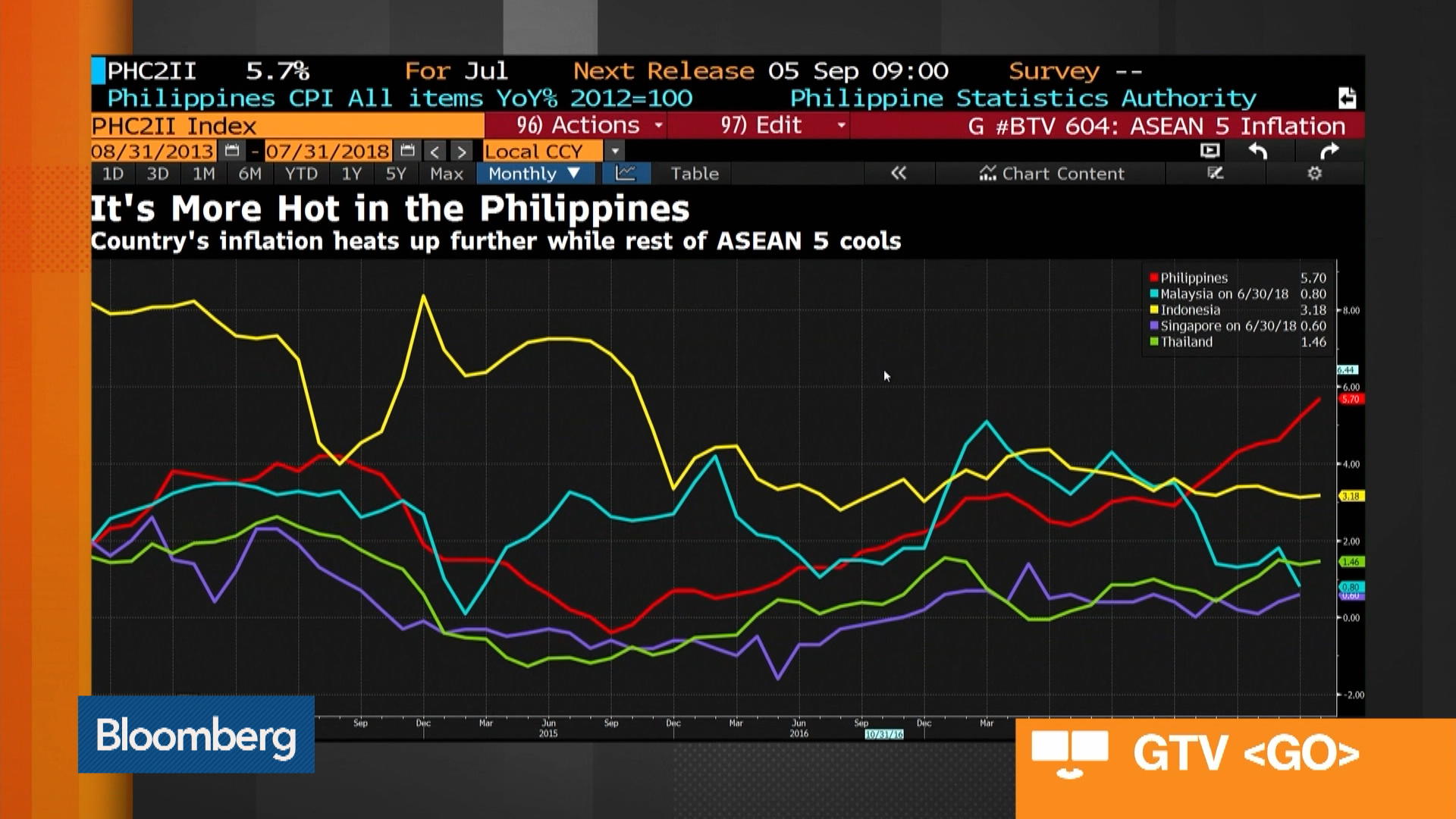Select Malaysia on 6/30/18 legend entry
The image size is (1456, 819).
pyautogui.click(x=1238, y=294)
